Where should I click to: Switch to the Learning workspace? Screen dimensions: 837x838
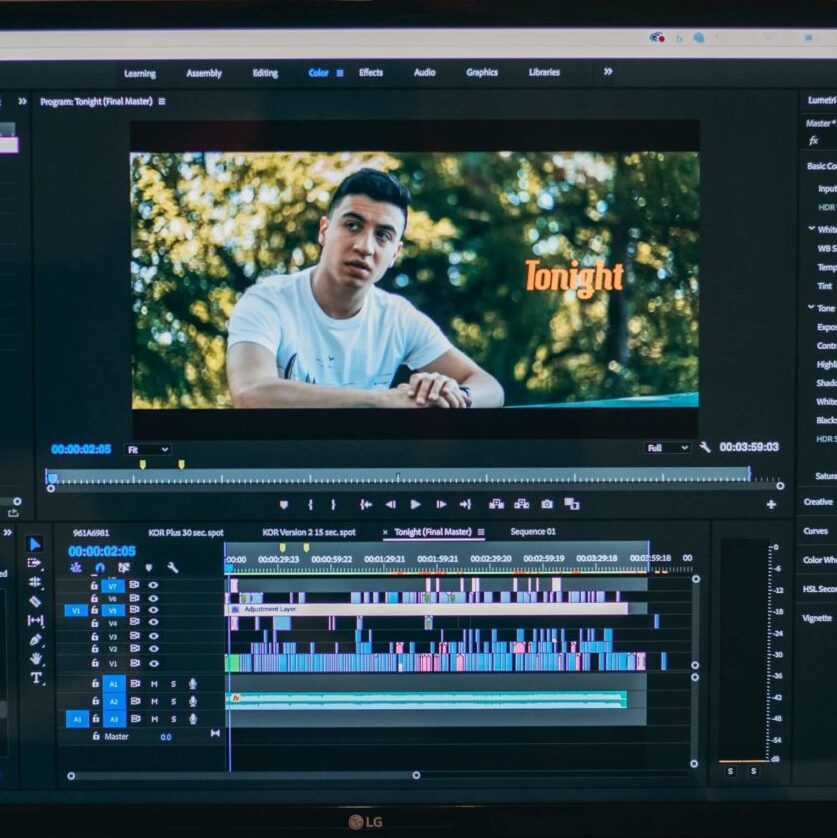point(140,74)
